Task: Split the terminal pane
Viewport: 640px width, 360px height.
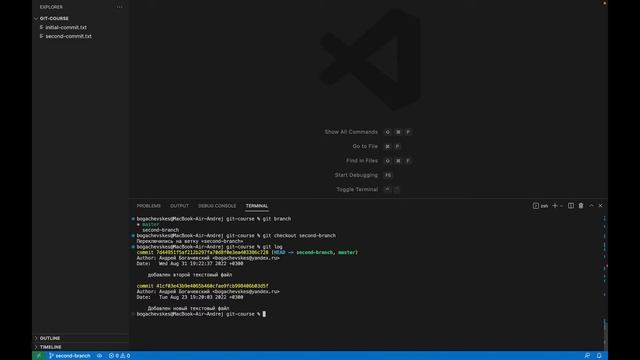Action: (x=571, y=206)
